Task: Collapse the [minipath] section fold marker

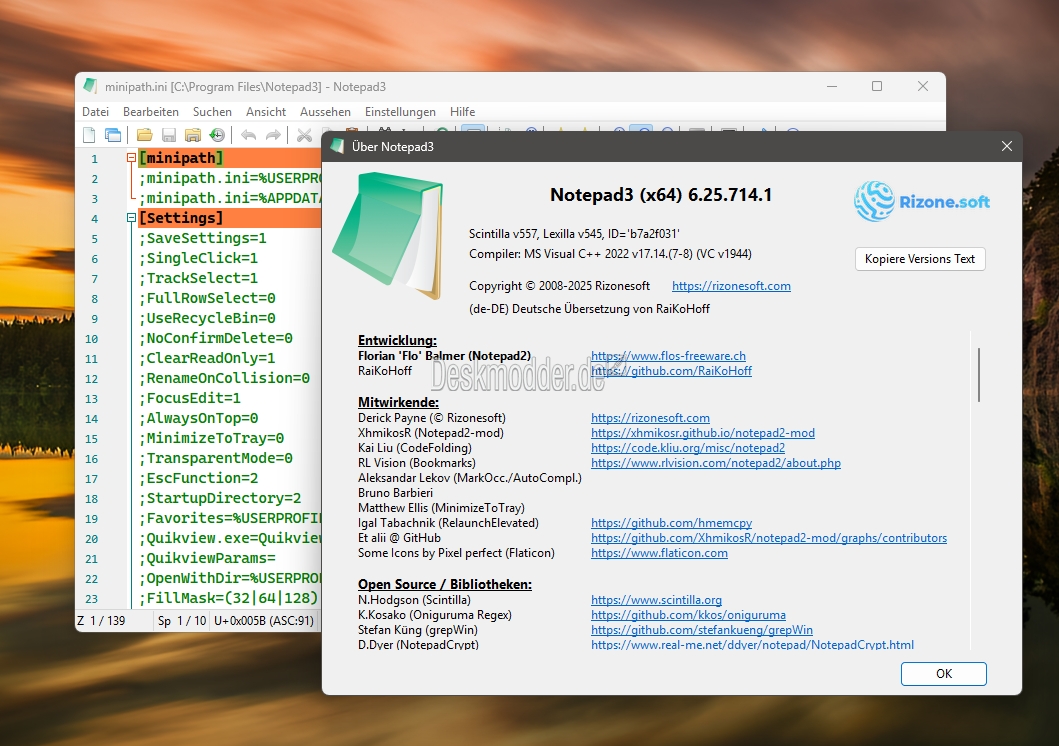Action: [132, 158]
